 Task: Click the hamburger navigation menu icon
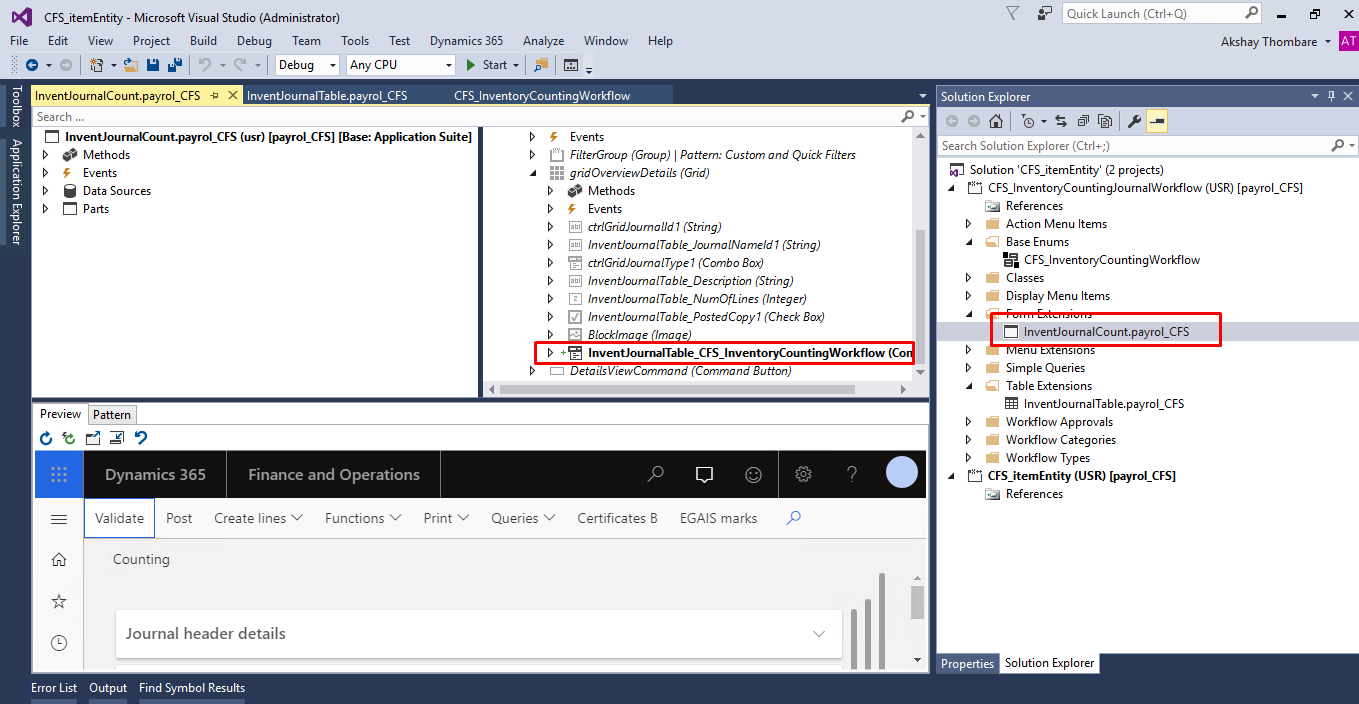coord(59,519)
